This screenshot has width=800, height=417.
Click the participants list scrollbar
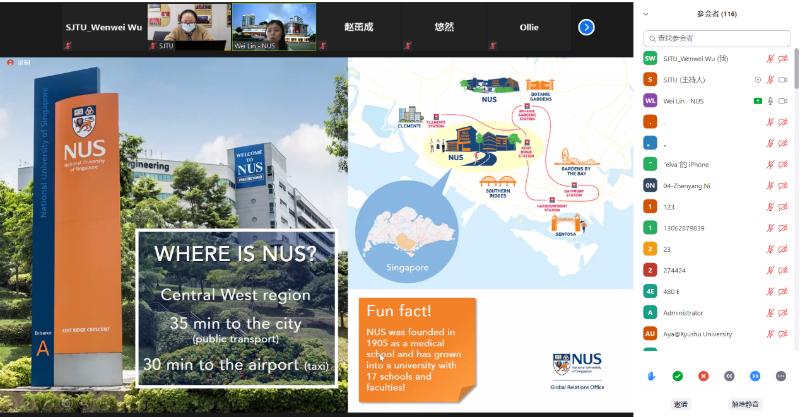(x=796, y=69)
